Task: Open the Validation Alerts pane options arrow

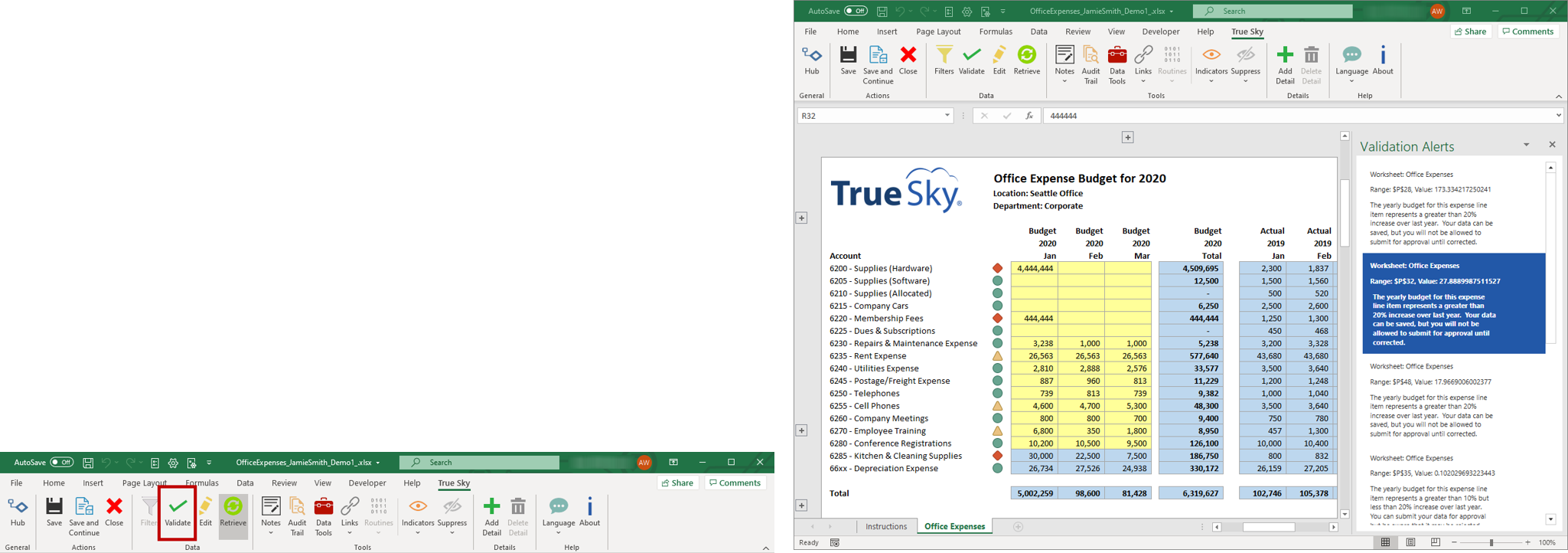Action: 1526,145
